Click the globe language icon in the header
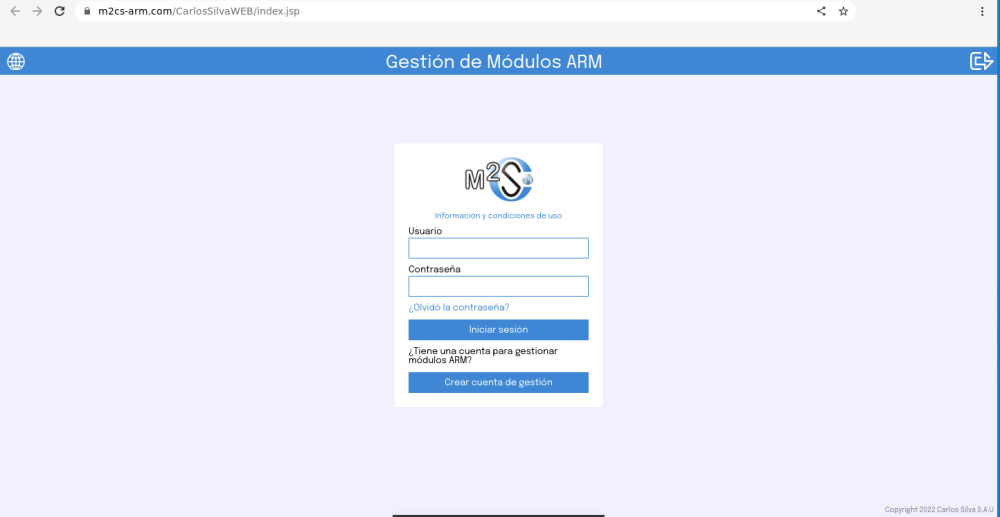1000x517 pixels. pos(16,62)
